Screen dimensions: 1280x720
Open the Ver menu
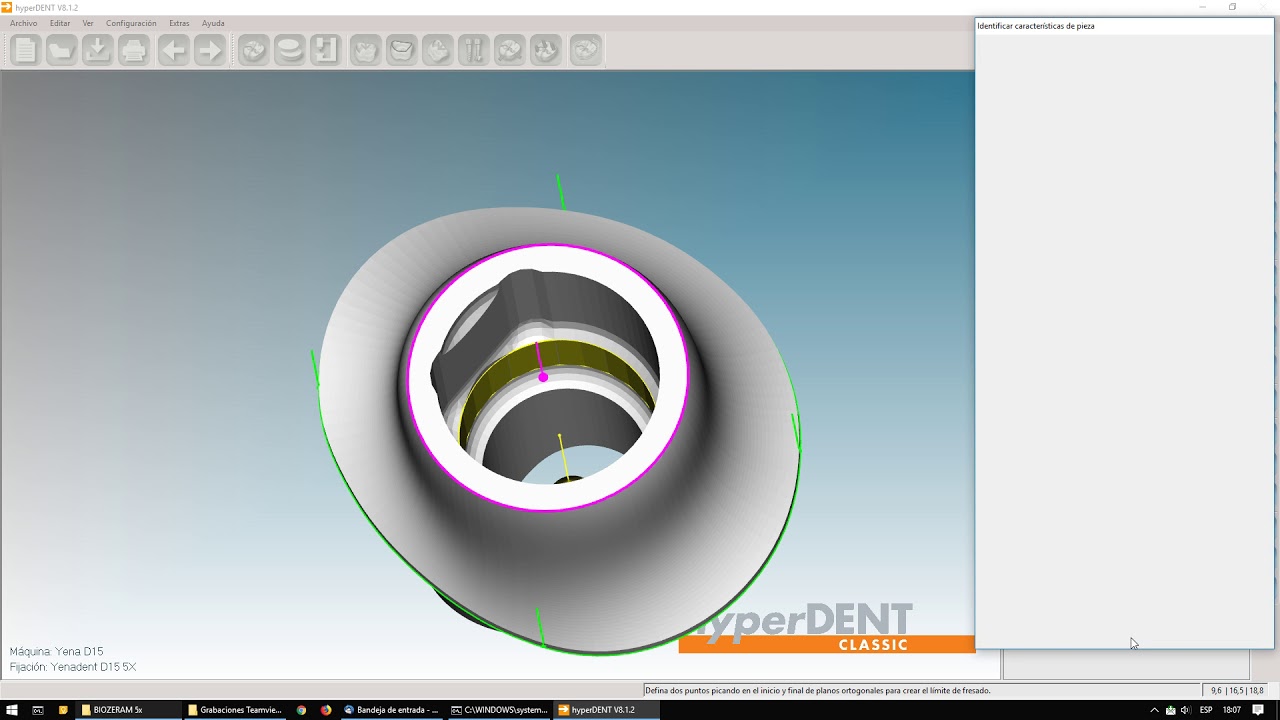(x=88, y=23)
